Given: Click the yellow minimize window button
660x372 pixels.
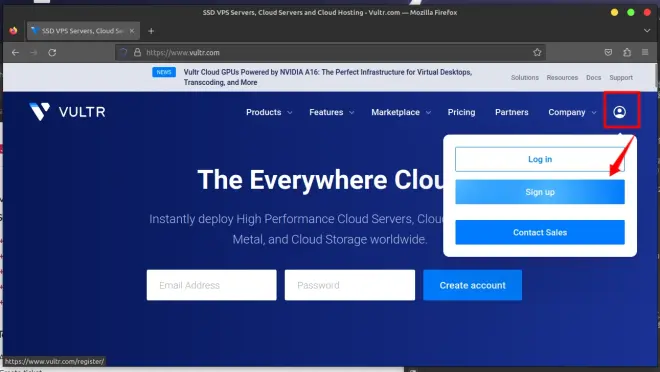Looking at the screenshot, I should [x=615, y=13].
